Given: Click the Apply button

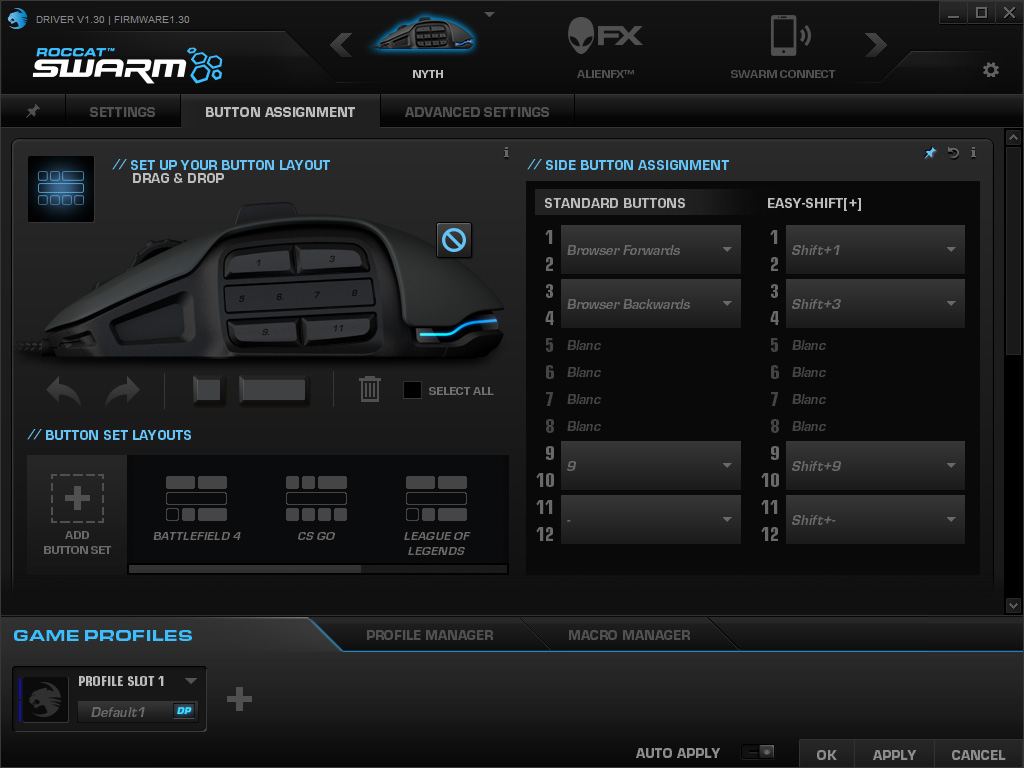Looking at the screenshot, I should tap(894, 754).
